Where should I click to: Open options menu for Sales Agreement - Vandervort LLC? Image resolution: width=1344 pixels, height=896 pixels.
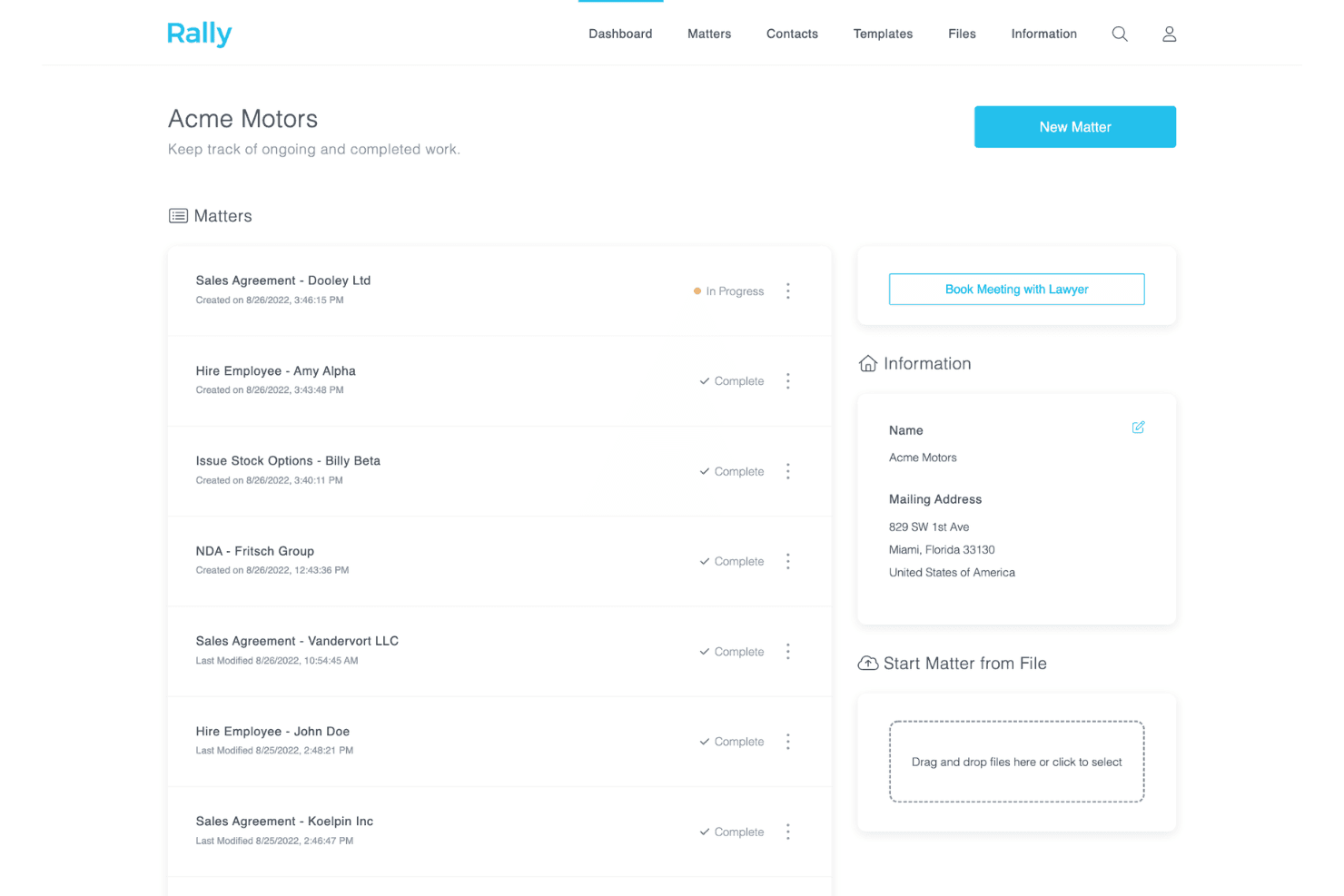coord(788,651)
